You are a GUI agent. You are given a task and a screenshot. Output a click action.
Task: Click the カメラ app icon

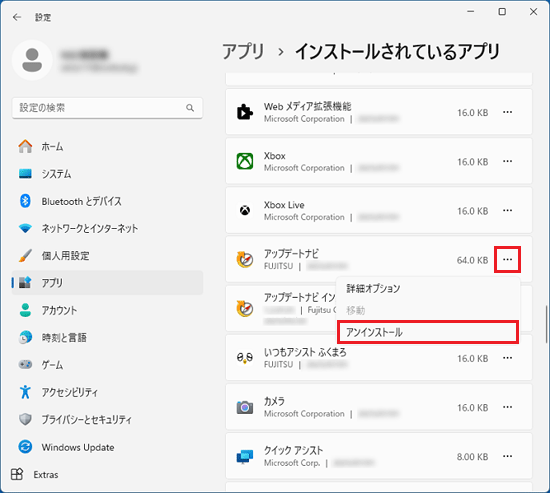coord(245,407)
